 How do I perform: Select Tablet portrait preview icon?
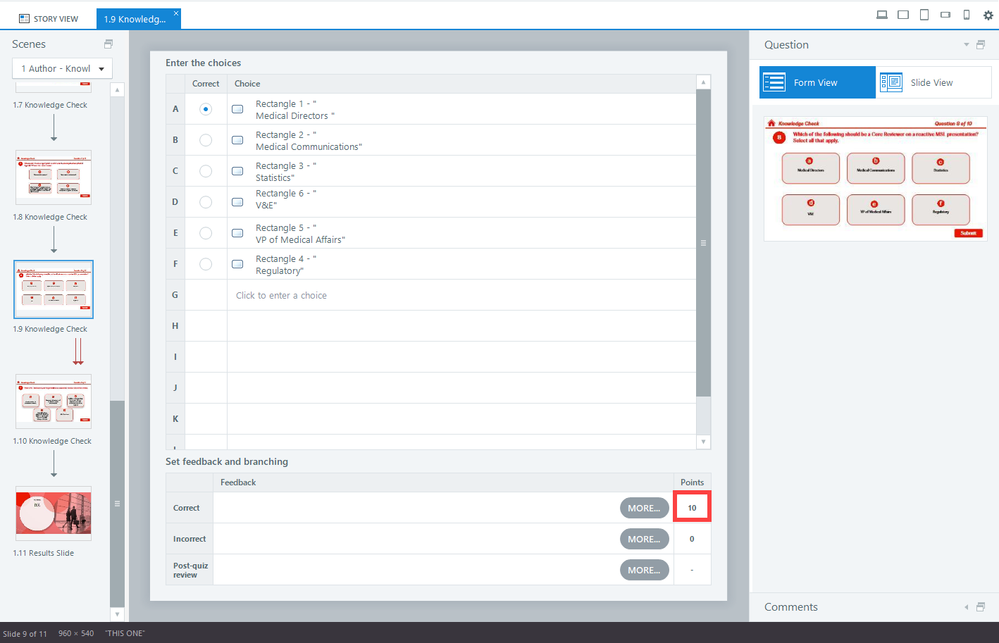tap(924, 15)
